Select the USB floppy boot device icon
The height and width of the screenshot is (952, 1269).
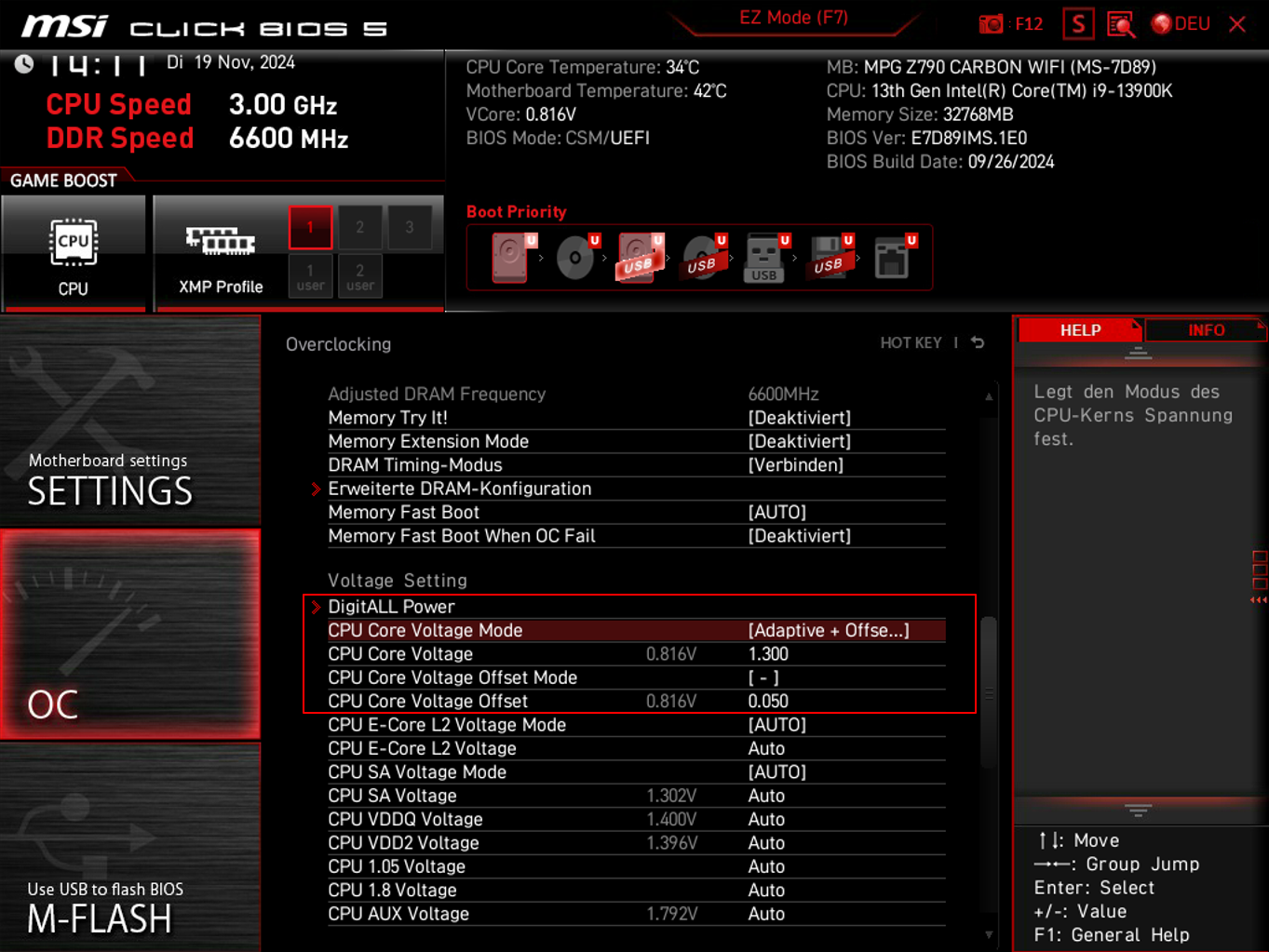pyautogui.click(x=830, y=258)
